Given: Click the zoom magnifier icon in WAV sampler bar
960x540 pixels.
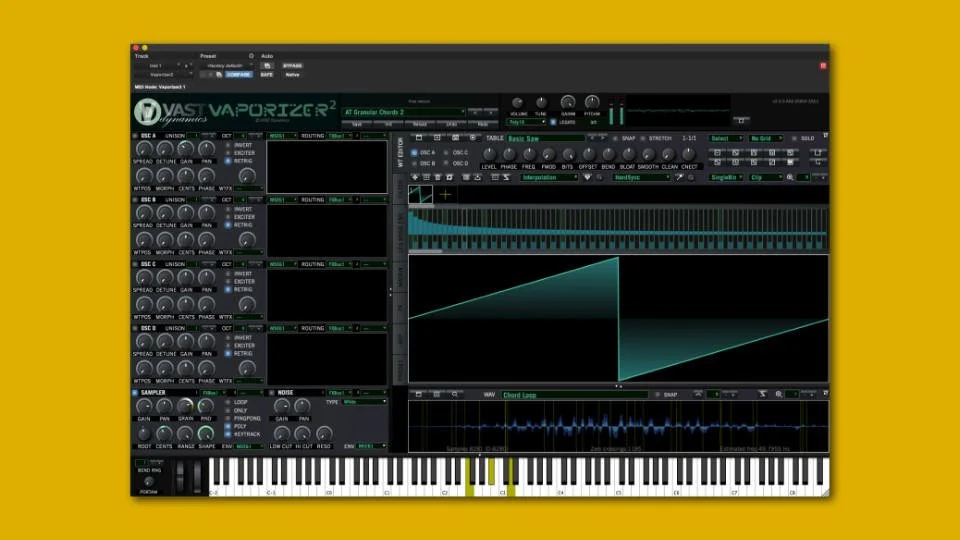Looking at the screenshot, I should coord(779,394).
